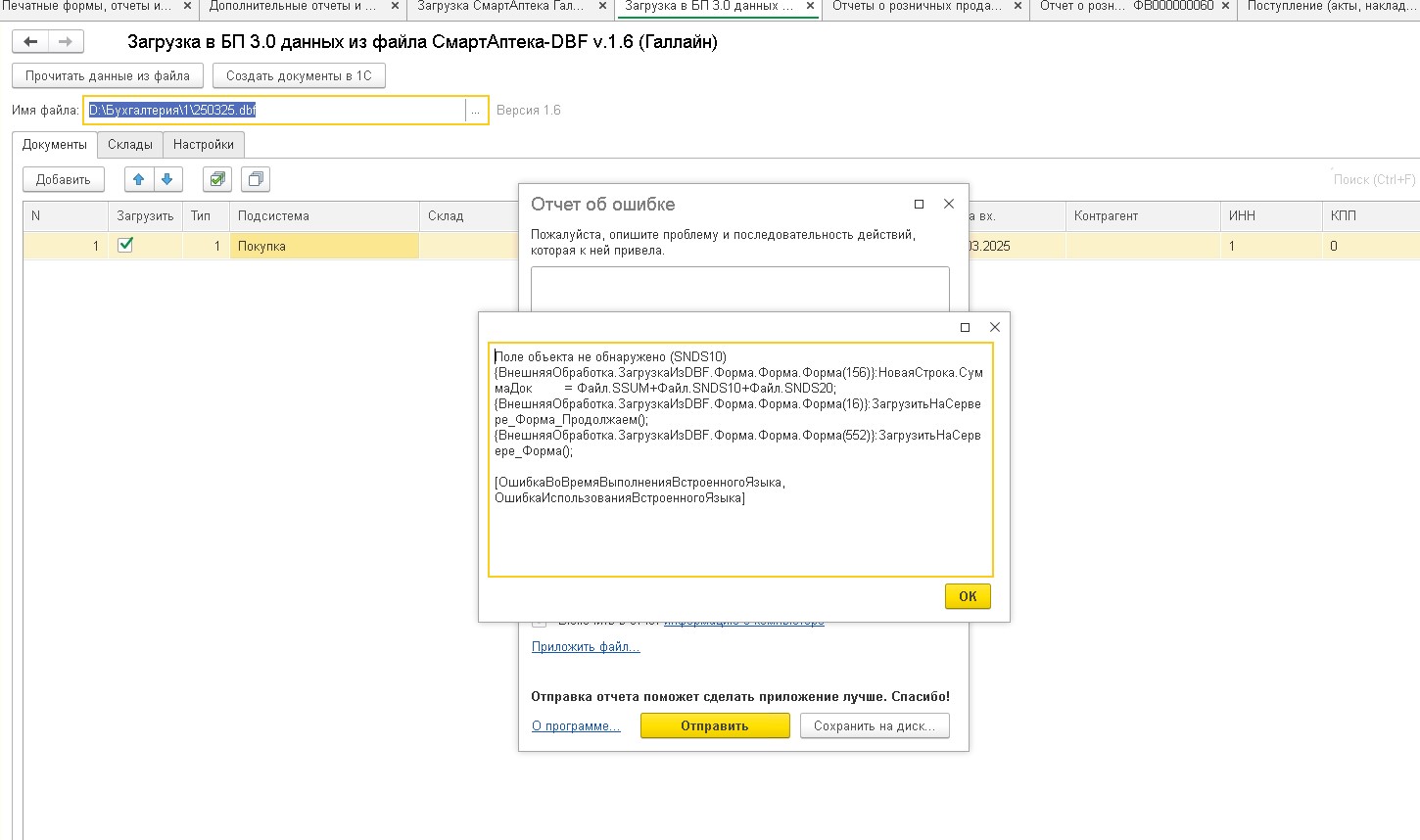Sort by the 'N' column header
The image size is (1420, 840).
pyautogui.click(x=66, y=215)
